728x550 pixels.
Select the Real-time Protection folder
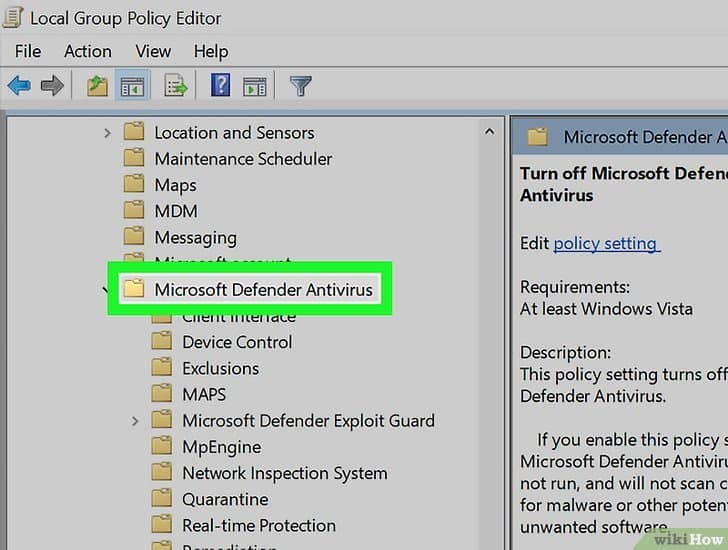pos(258,526)
